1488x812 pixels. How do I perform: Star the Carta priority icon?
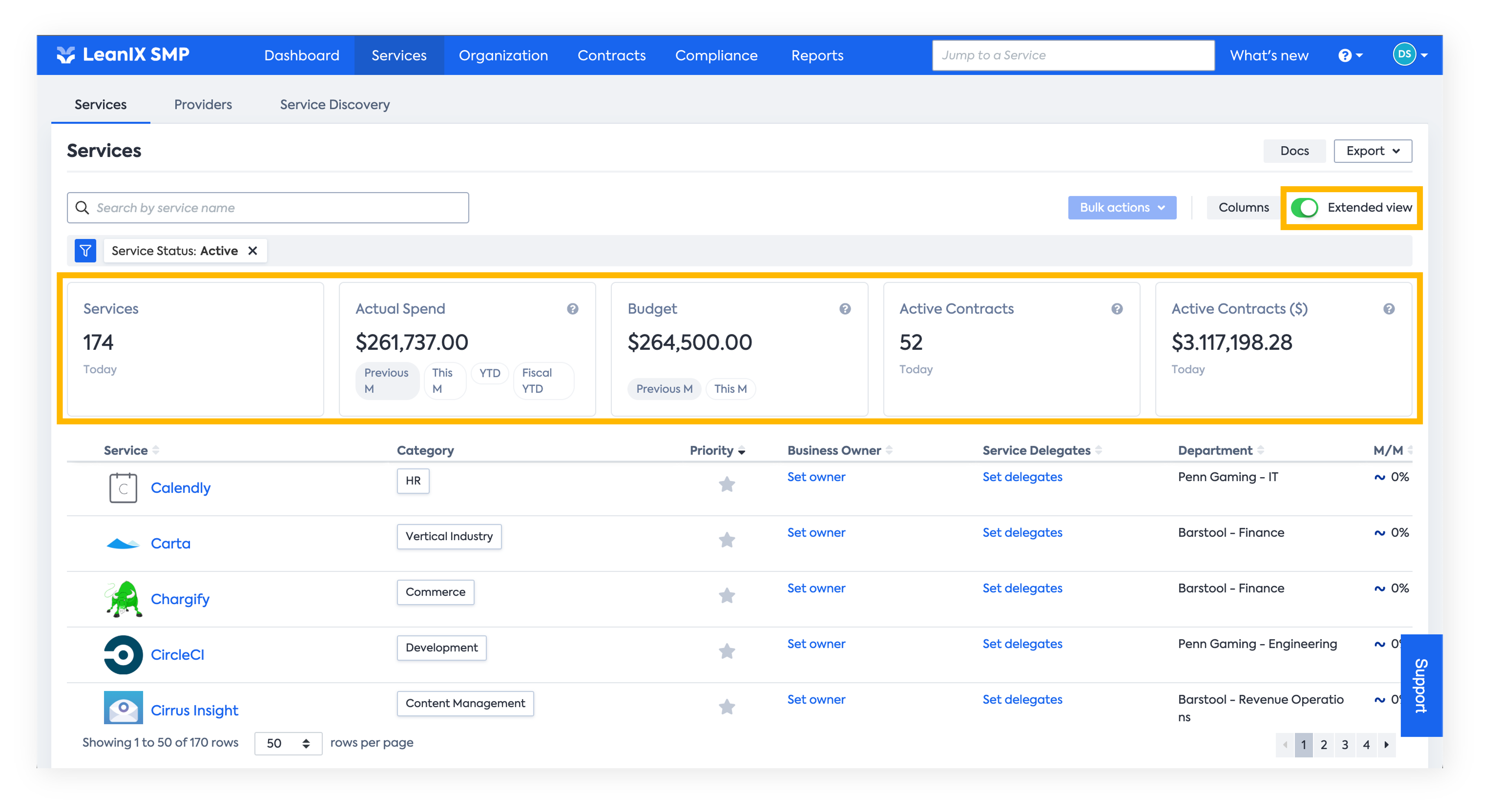tap(727, 539)
